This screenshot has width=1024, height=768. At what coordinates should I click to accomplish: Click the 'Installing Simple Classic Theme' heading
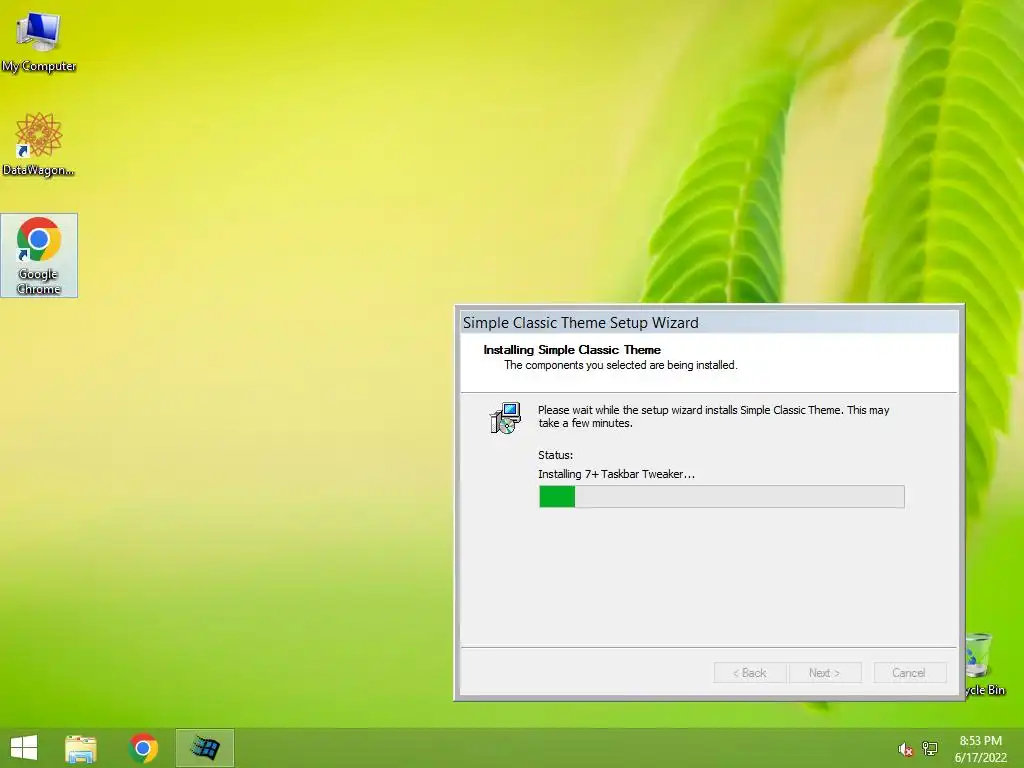(572, 350)
